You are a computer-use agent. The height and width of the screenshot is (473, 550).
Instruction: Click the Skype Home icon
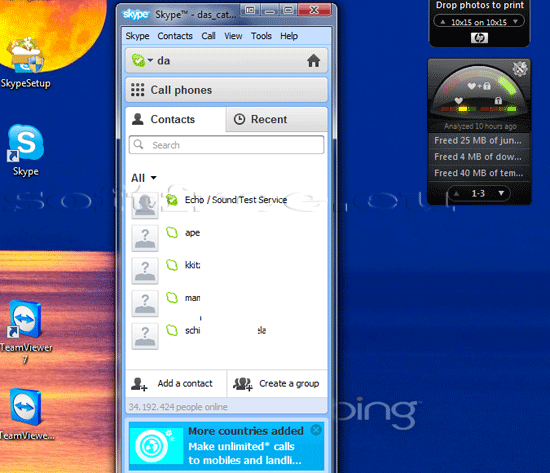313,61
